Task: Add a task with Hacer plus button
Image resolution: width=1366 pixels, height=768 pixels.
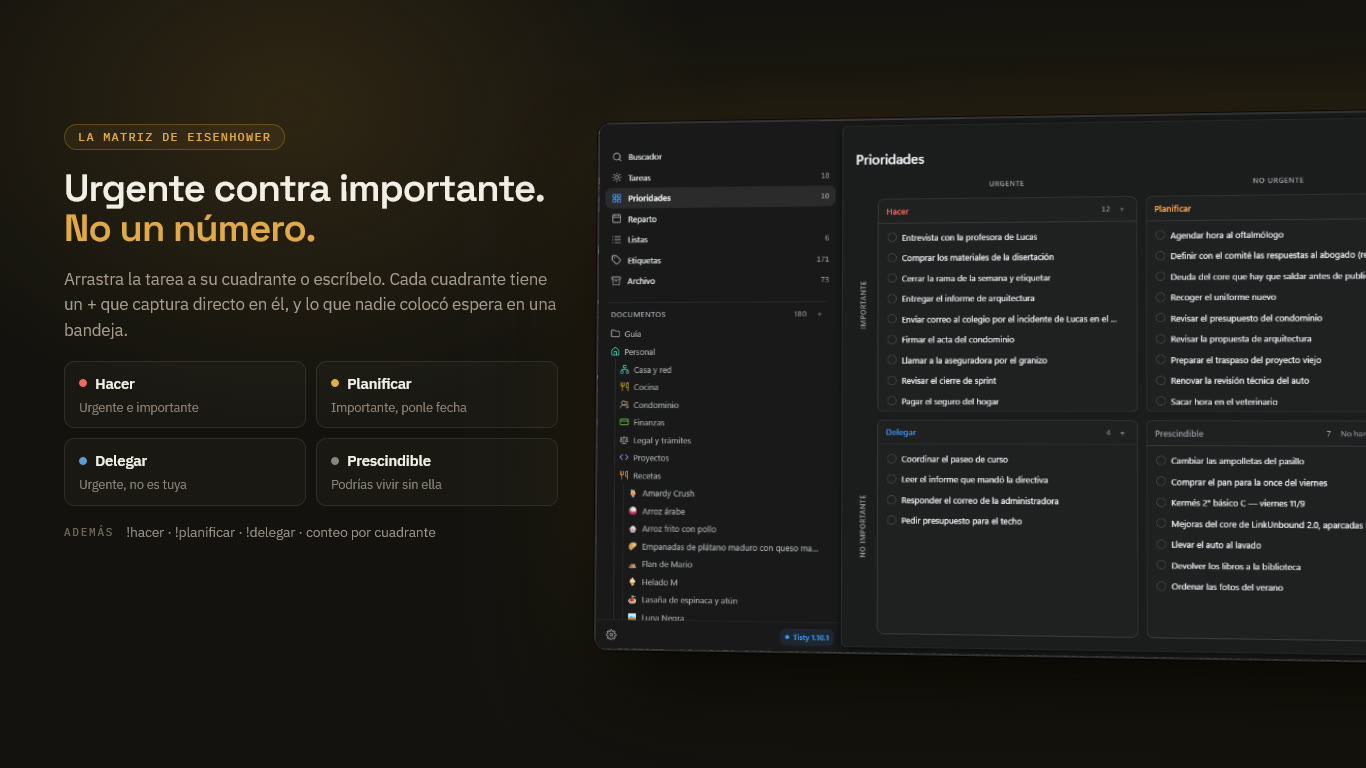Action: [1122, 210]
